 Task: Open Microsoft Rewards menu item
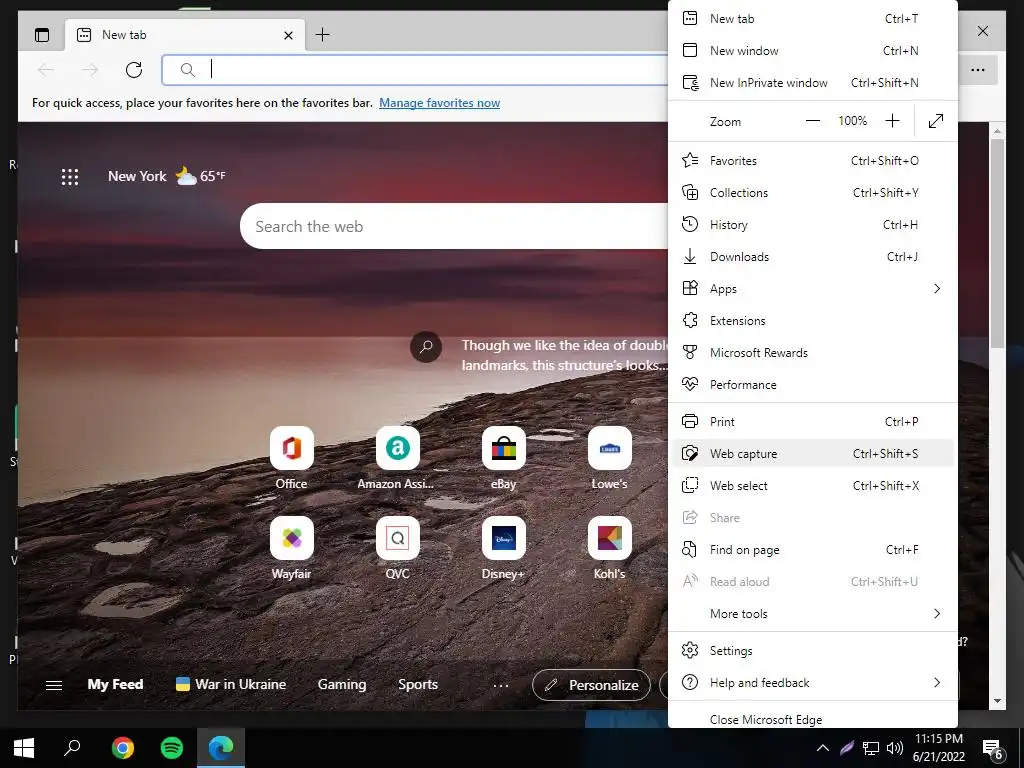[x=812, y=353]
